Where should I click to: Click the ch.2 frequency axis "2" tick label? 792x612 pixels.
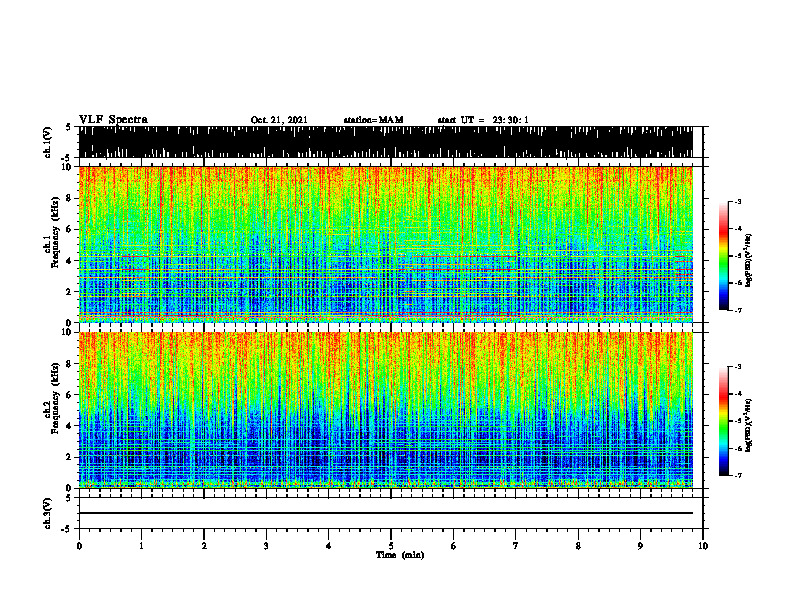click(x=70, y=457)
